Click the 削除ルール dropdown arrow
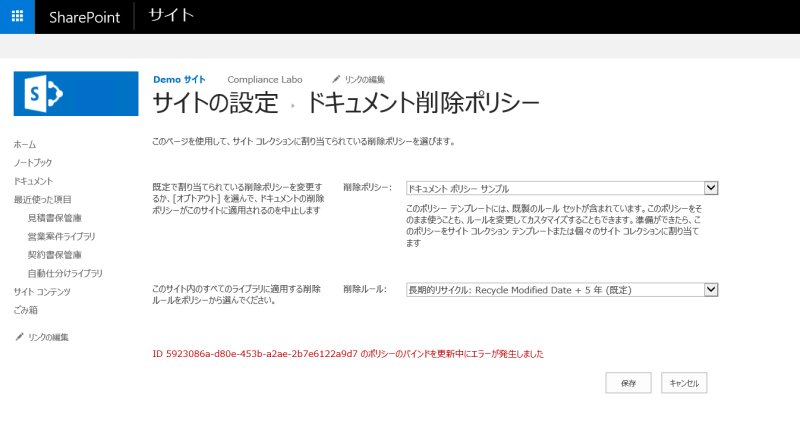Screen dimensions: 800x429 [711, 290]
